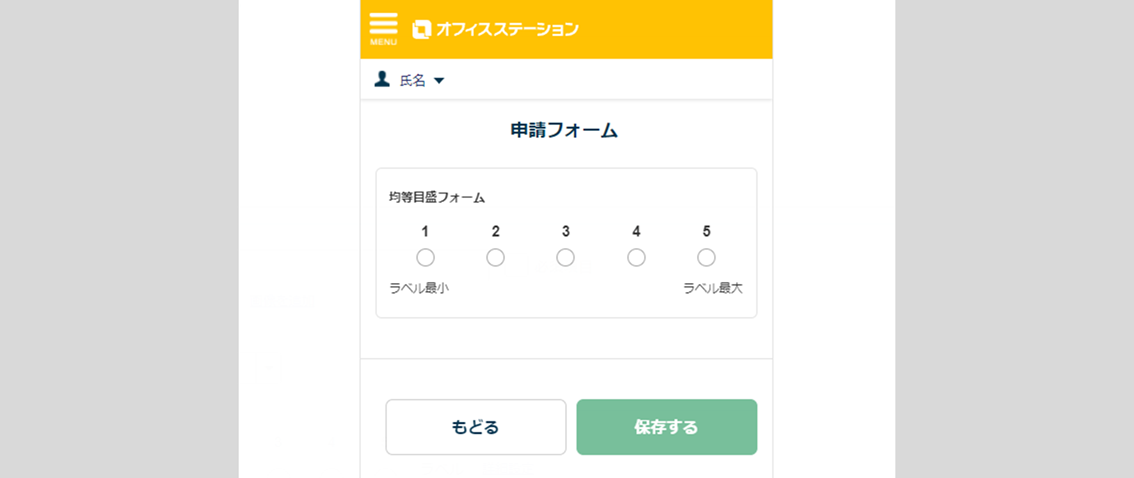This screenshot has height=478, width=1134.
Task: Click the オフィスステーション logo icon
Action: click(x=422, y=30)
